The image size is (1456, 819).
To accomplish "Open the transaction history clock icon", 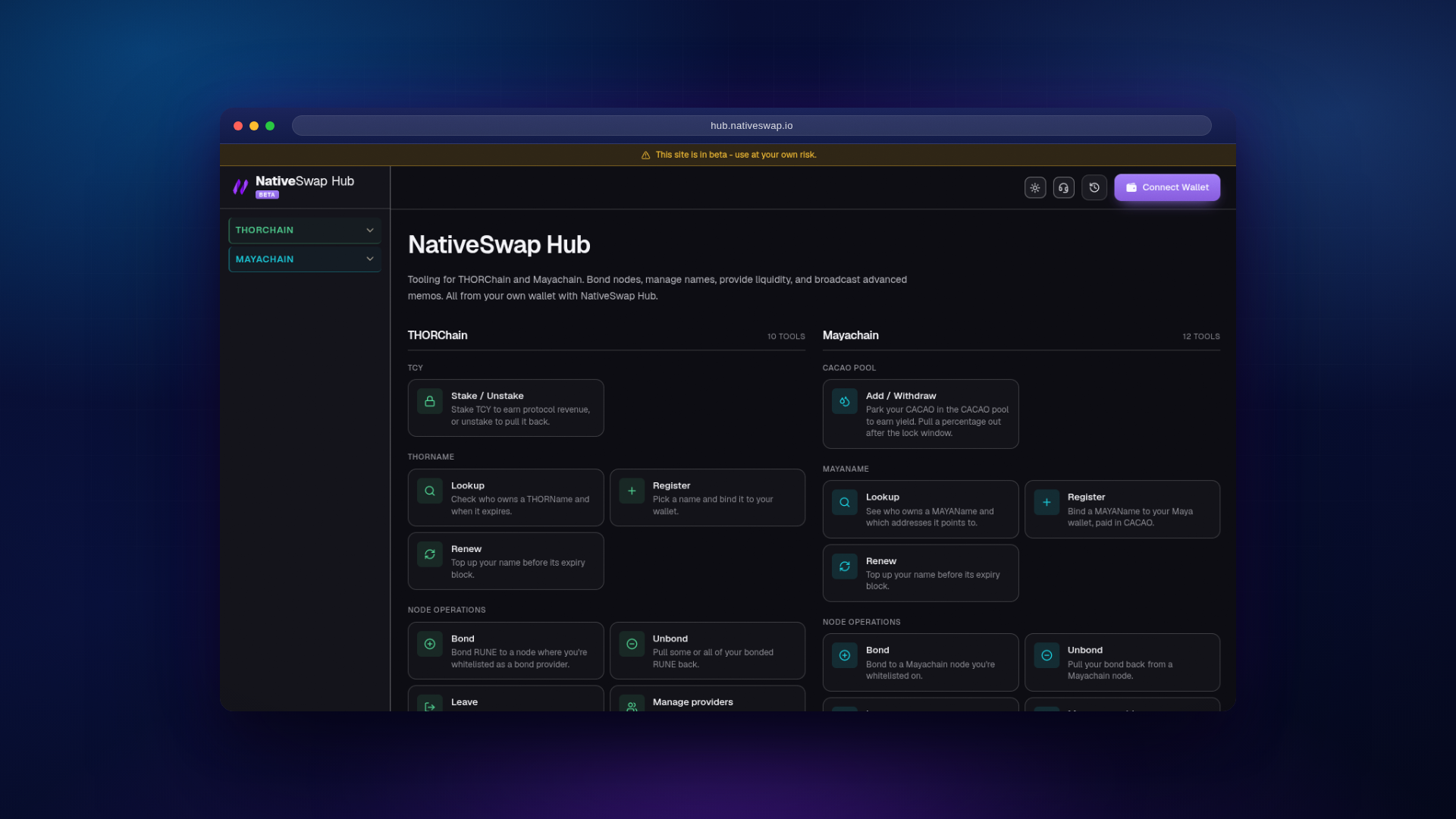I will pos(1094,188).
